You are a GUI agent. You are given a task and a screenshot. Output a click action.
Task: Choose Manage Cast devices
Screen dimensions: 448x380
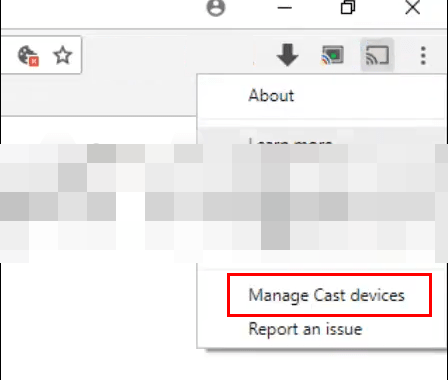coord(327,295)
